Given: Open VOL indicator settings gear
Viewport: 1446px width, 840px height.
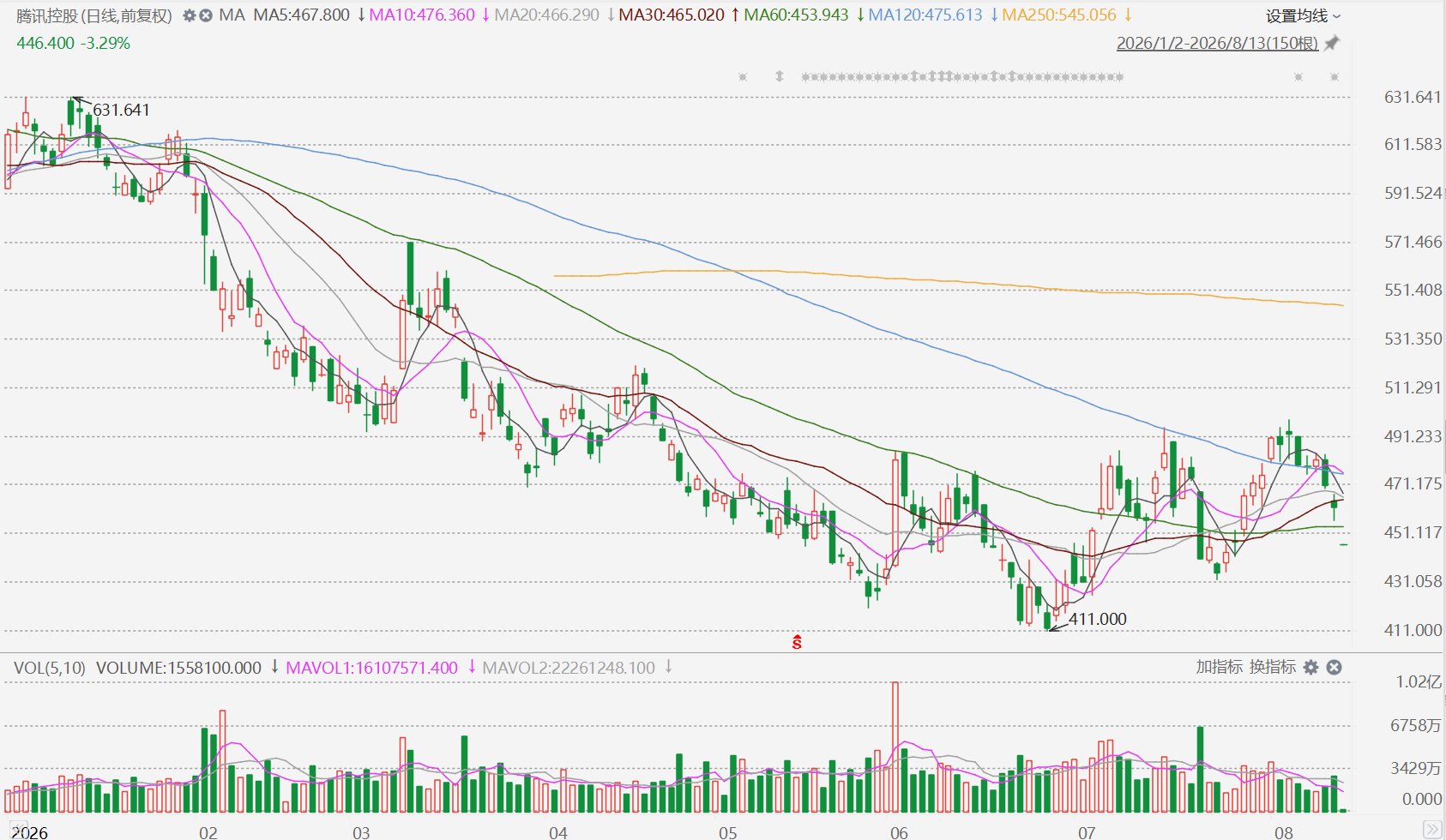Looking at the screenshot, I should (x=1310, y=667).
